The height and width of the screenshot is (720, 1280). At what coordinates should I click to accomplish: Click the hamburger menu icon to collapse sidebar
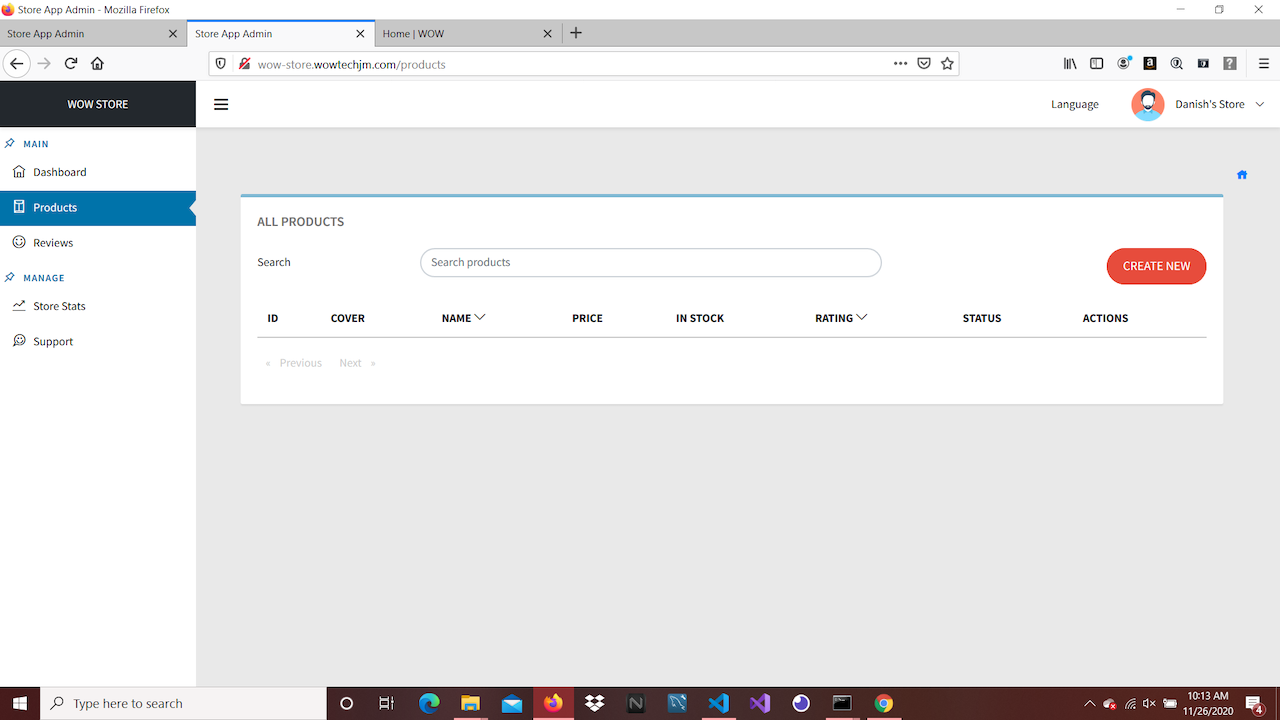point(221,104)
